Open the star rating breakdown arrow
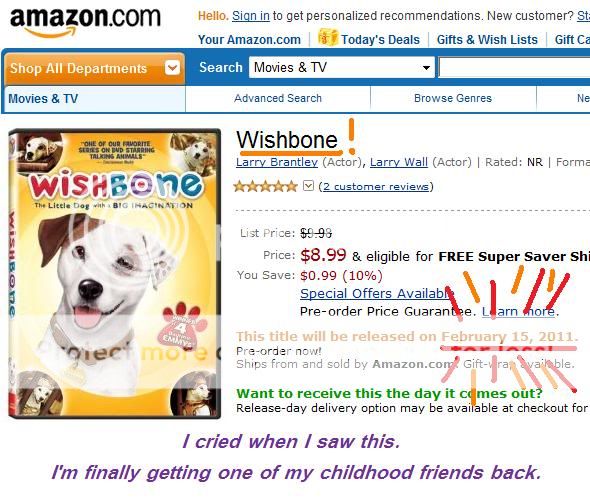 [x=309, y=186]
